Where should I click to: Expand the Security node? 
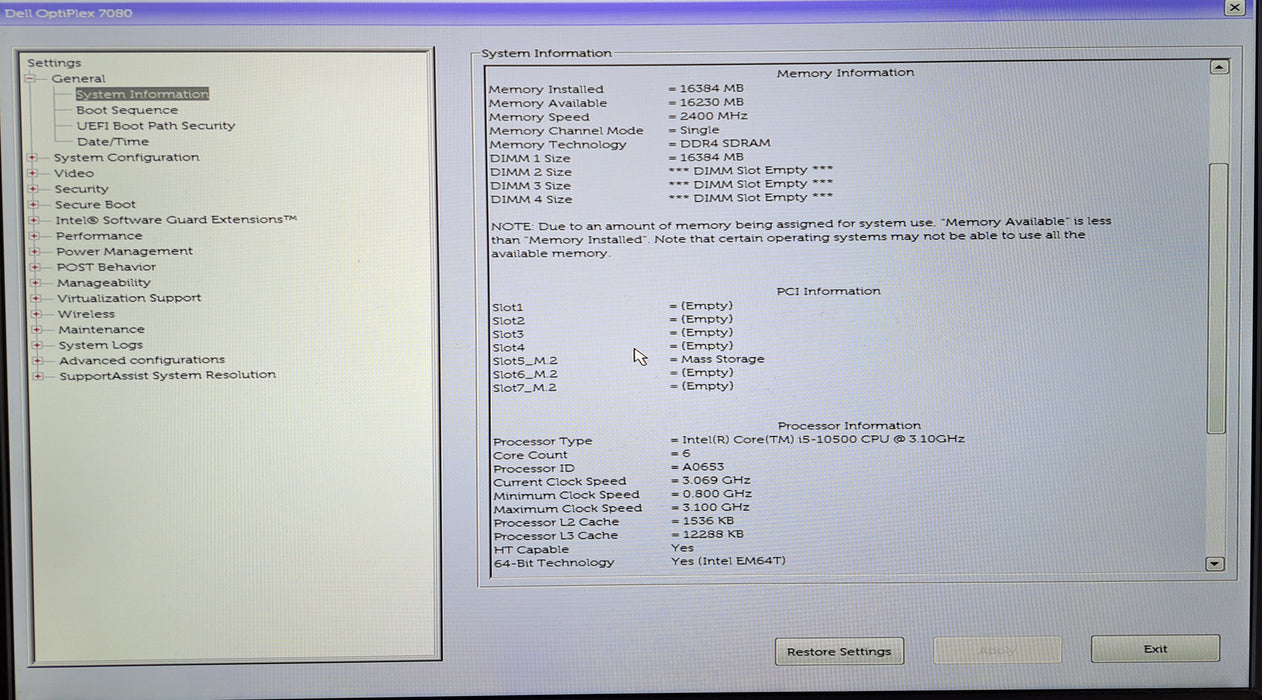tap(33, 189)
